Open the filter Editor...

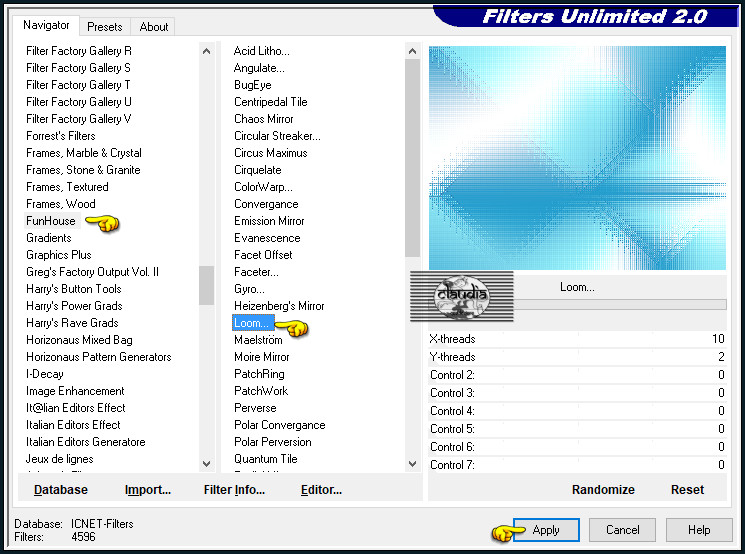point(321,490)
